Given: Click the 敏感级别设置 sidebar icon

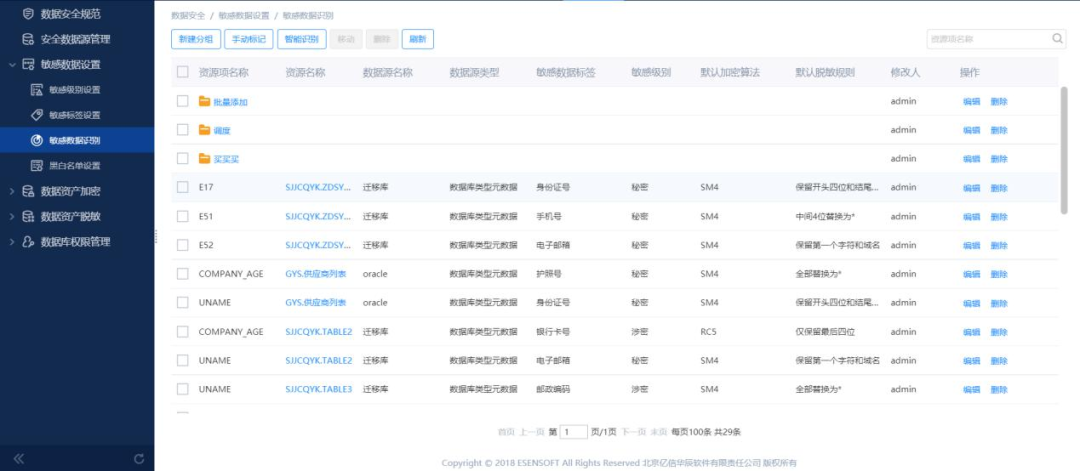Looking at the screenshot, I should tap(37, 90).
